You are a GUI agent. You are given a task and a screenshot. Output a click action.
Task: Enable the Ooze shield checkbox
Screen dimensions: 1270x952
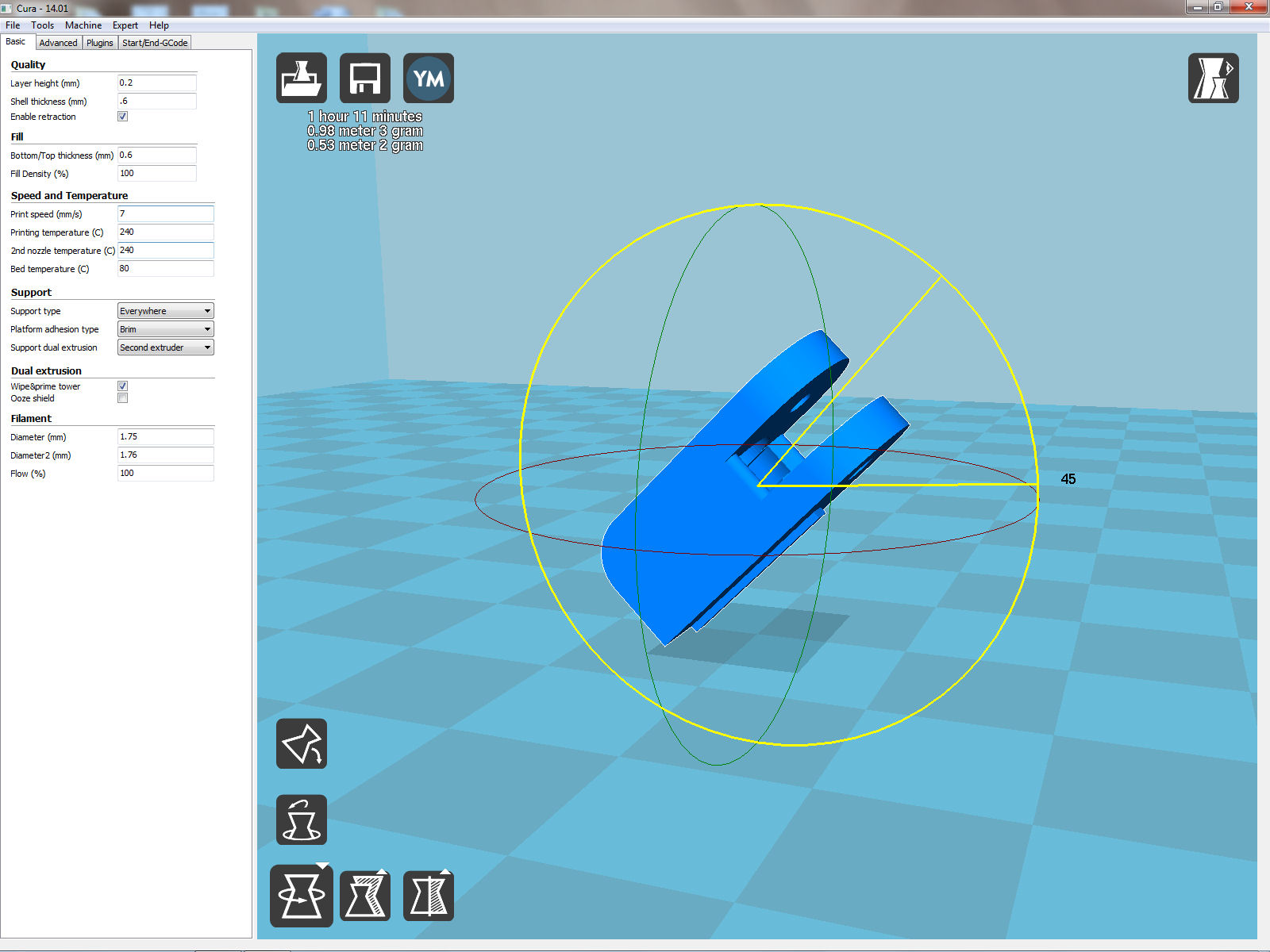coord(123,398)
